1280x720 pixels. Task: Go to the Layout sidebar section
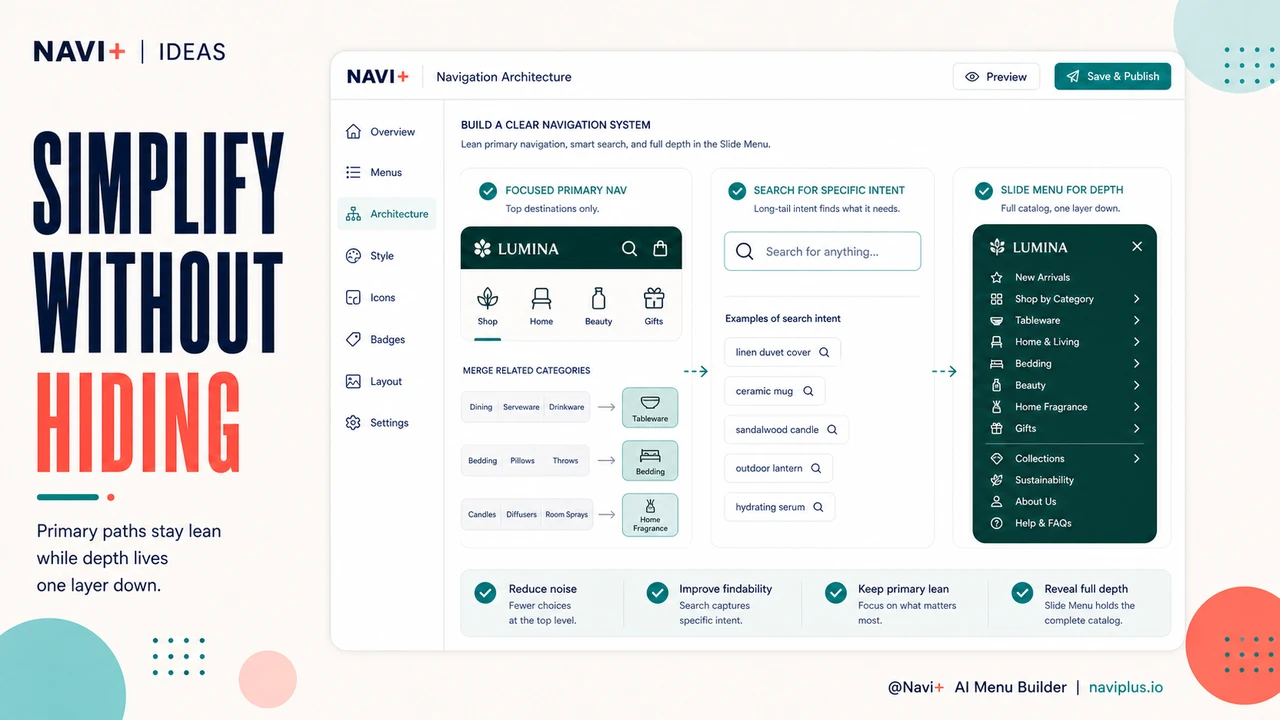pyautogui.click(x=387, y=382)
